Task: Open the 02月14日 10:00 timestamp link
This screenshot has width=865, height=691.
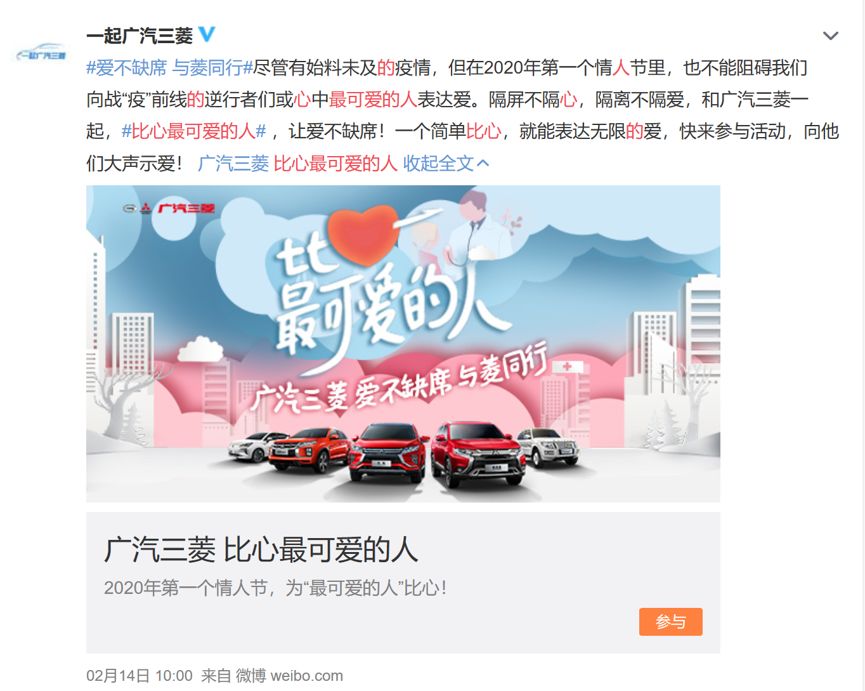Action: point(139,676)
